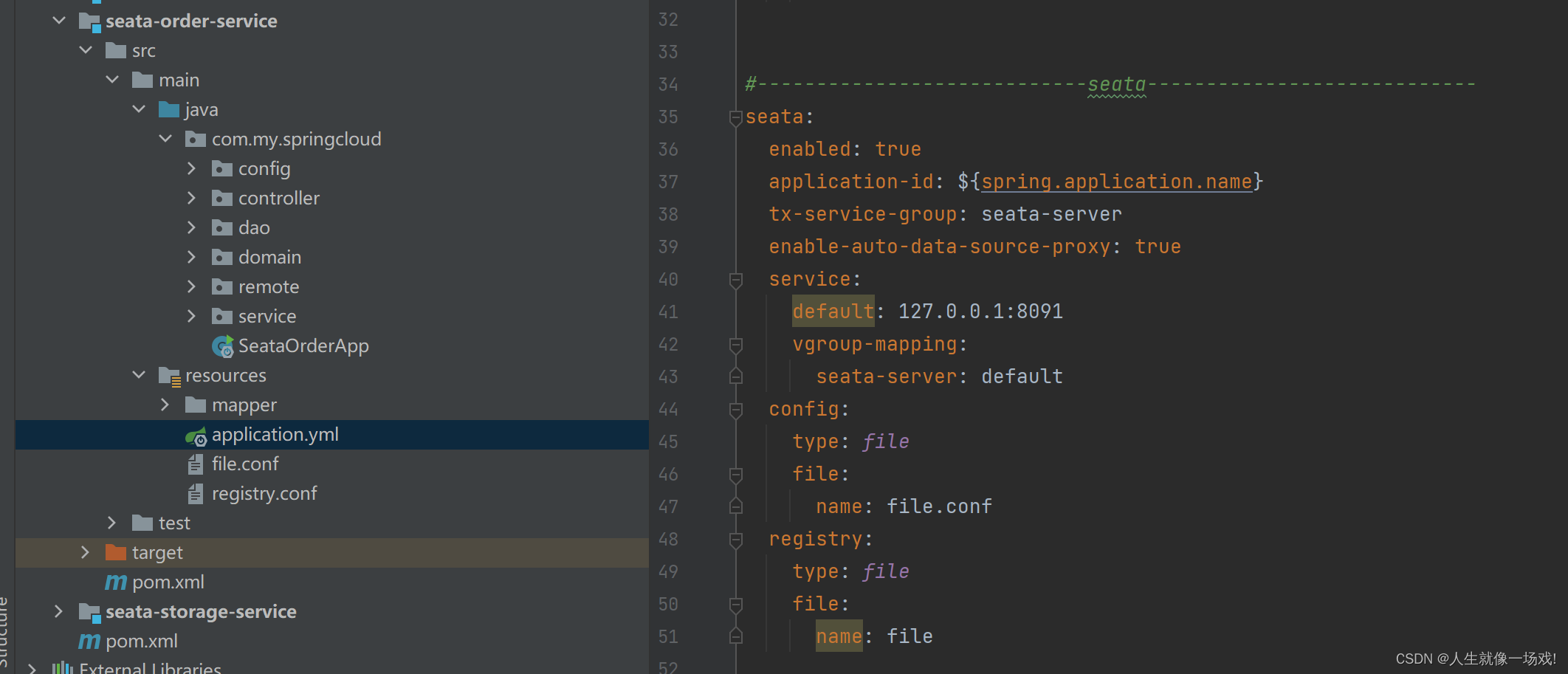1568x674 pixels.
Task: Click the java source root icon
Action: point(169,109)
